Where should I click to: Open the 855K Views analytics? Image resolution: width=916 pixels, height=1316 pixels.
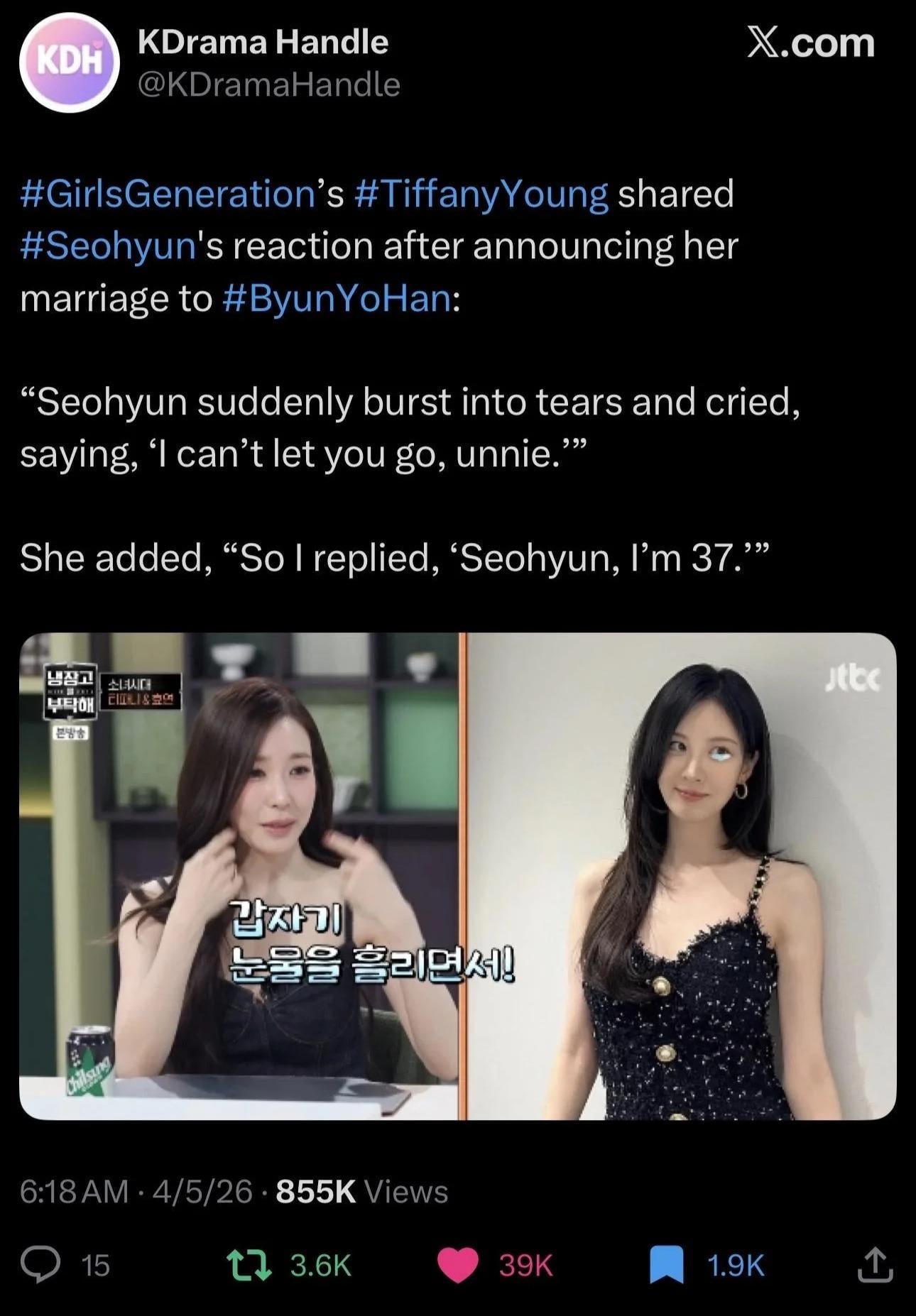point(361,1191)
